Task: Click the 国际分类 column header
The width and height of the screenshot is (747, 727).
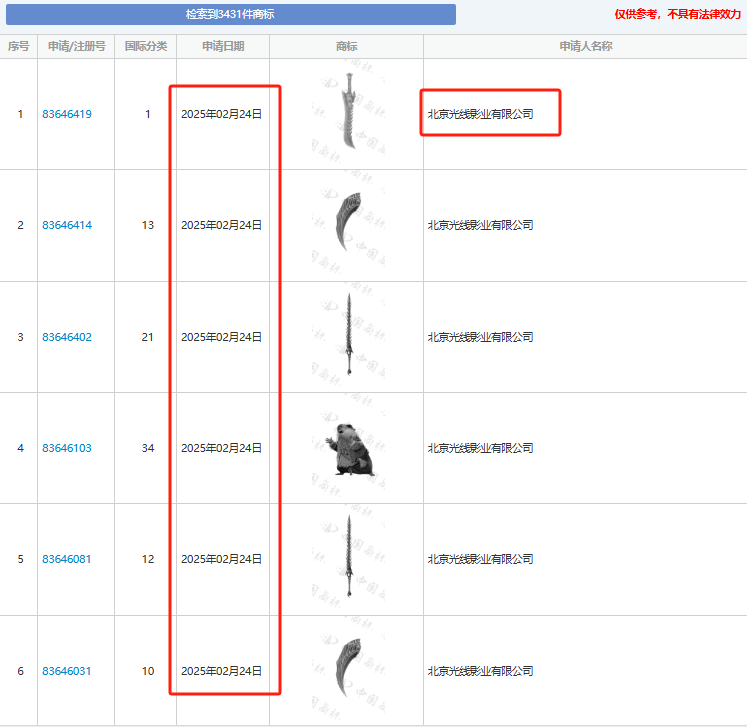Action: click(147, 46)
